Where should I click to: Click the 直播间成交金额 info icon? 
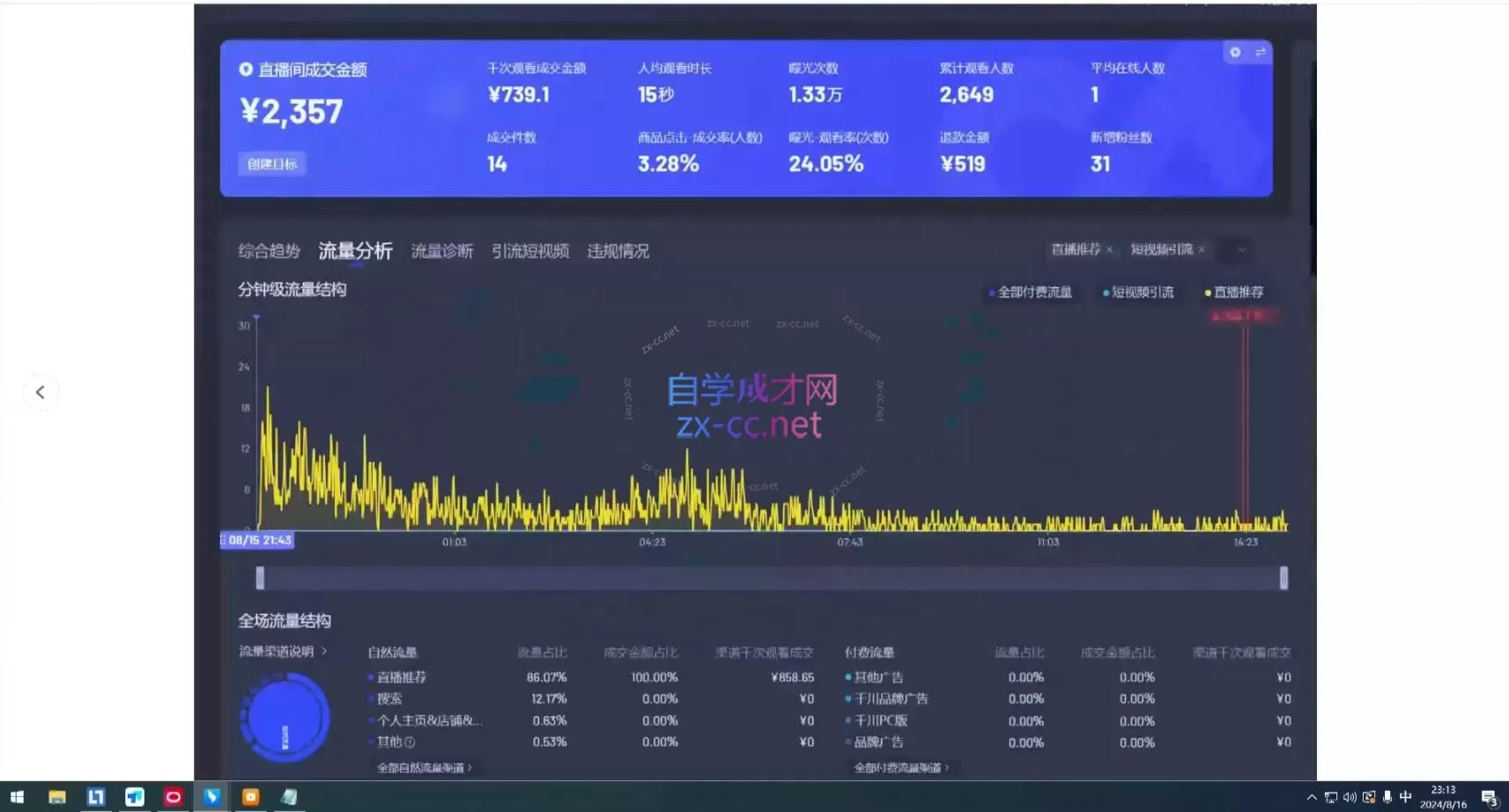[245, 70]
